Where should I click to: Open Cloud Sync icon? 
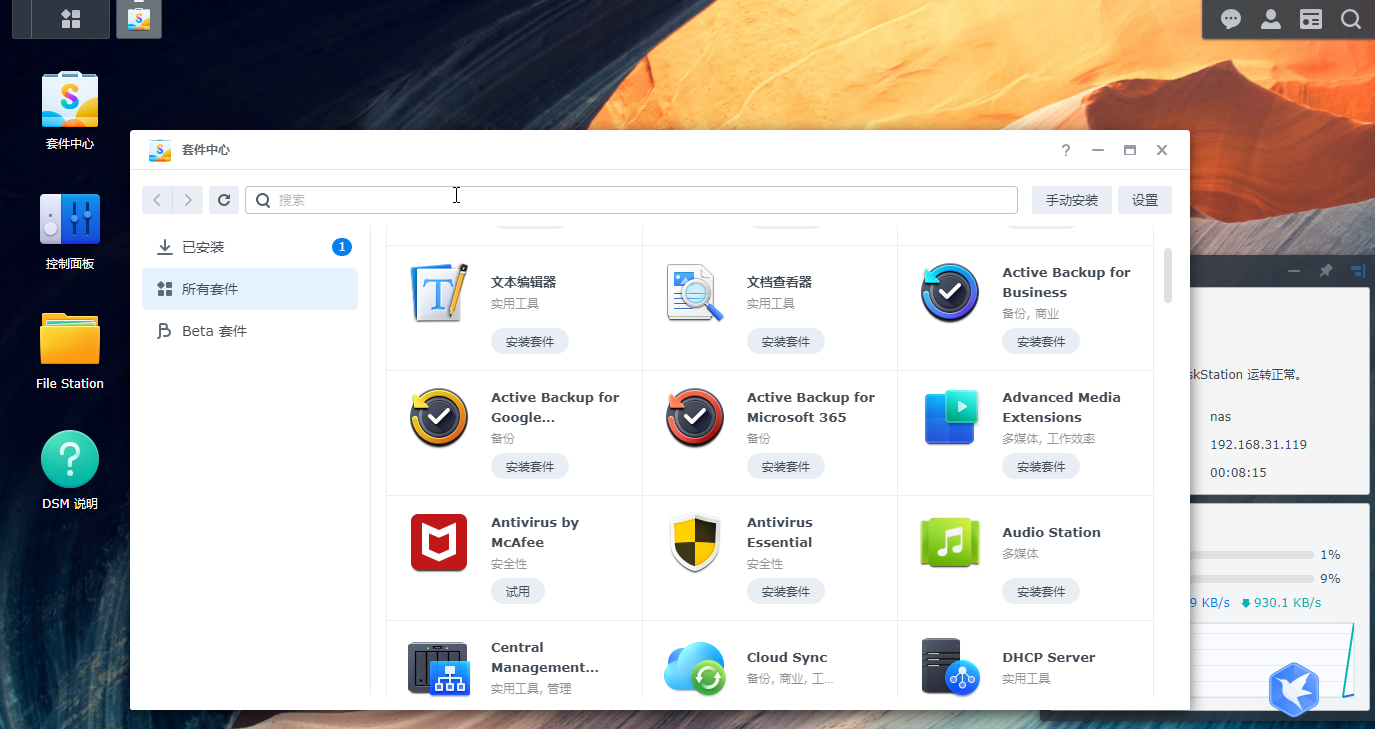(695, 668)
